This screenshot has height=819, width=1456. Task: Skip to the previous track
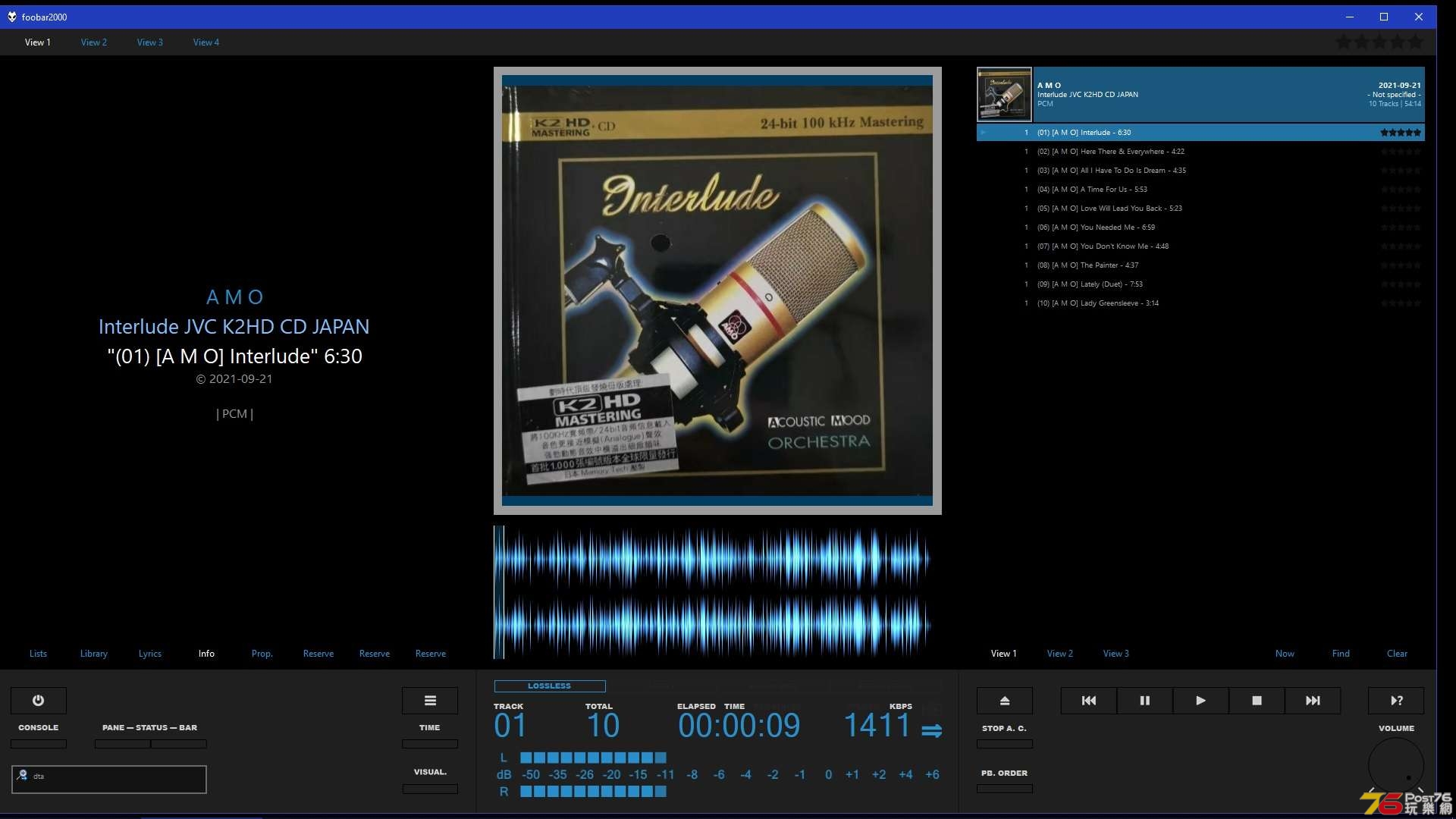click(x=1089, y=701)
